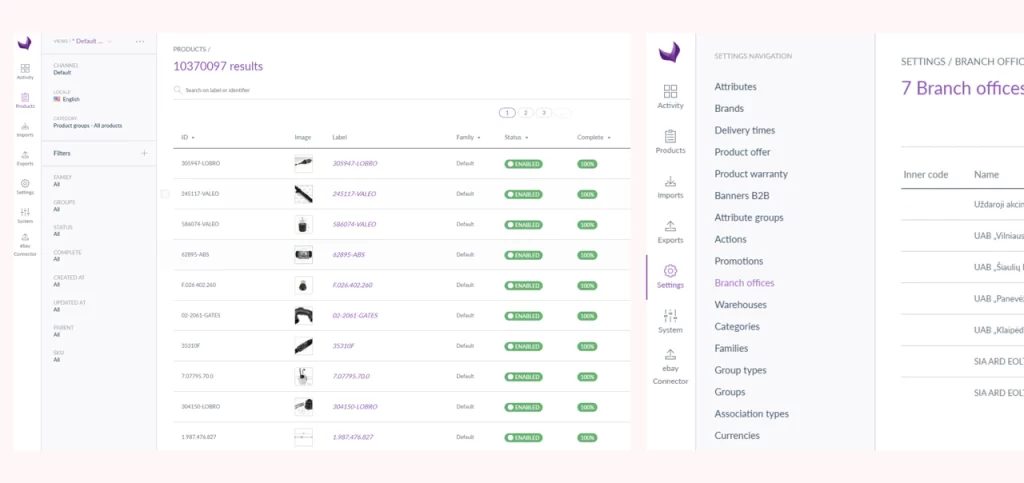
Task: Open the Status column header dropdown
Action: click(516, 137)
